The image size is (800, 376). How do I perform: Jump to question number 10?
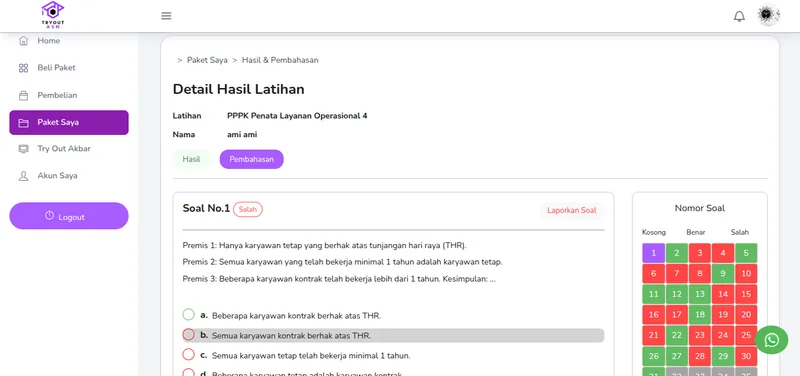click(746, 273)
